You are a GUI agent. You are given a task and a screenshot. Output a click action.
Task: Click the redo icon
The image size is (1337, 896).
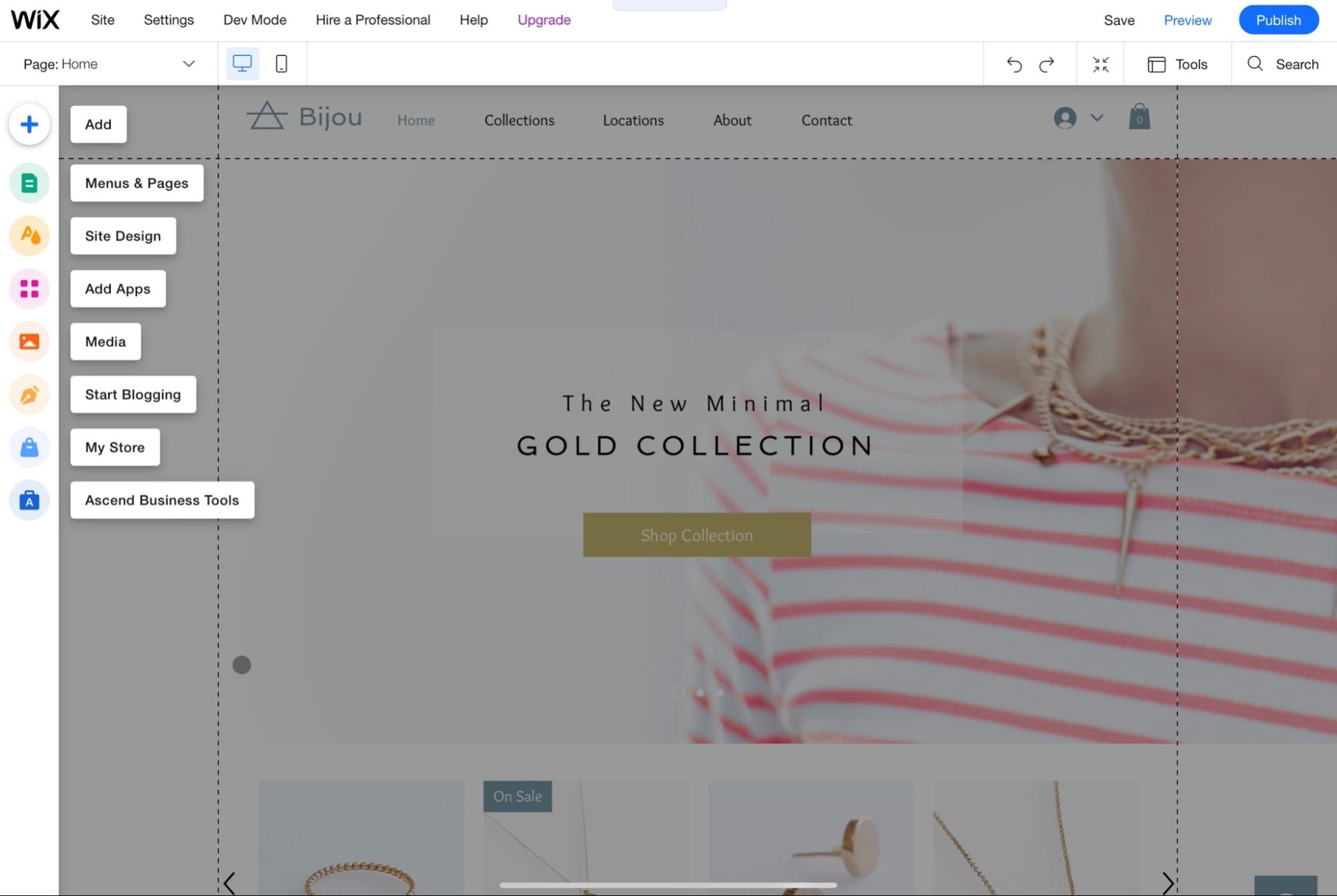(1046, 63)
